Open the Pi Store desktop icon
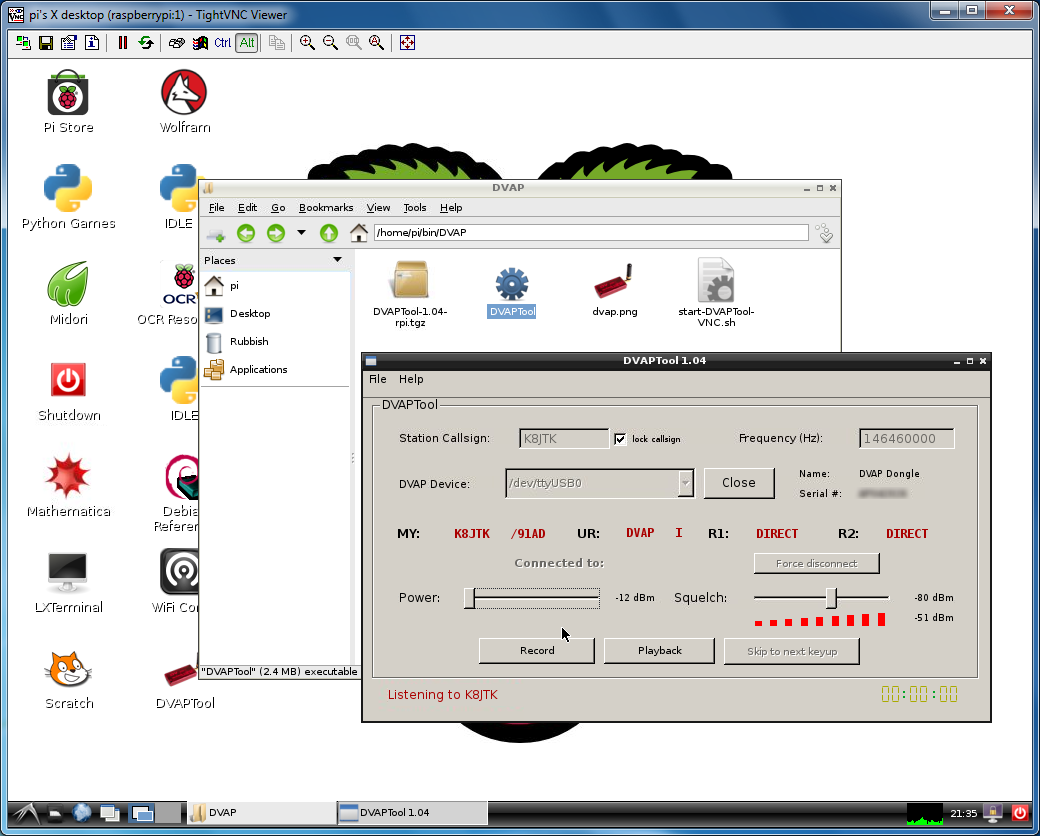The width and height of the screenshot is (1040, 836). 68,102
